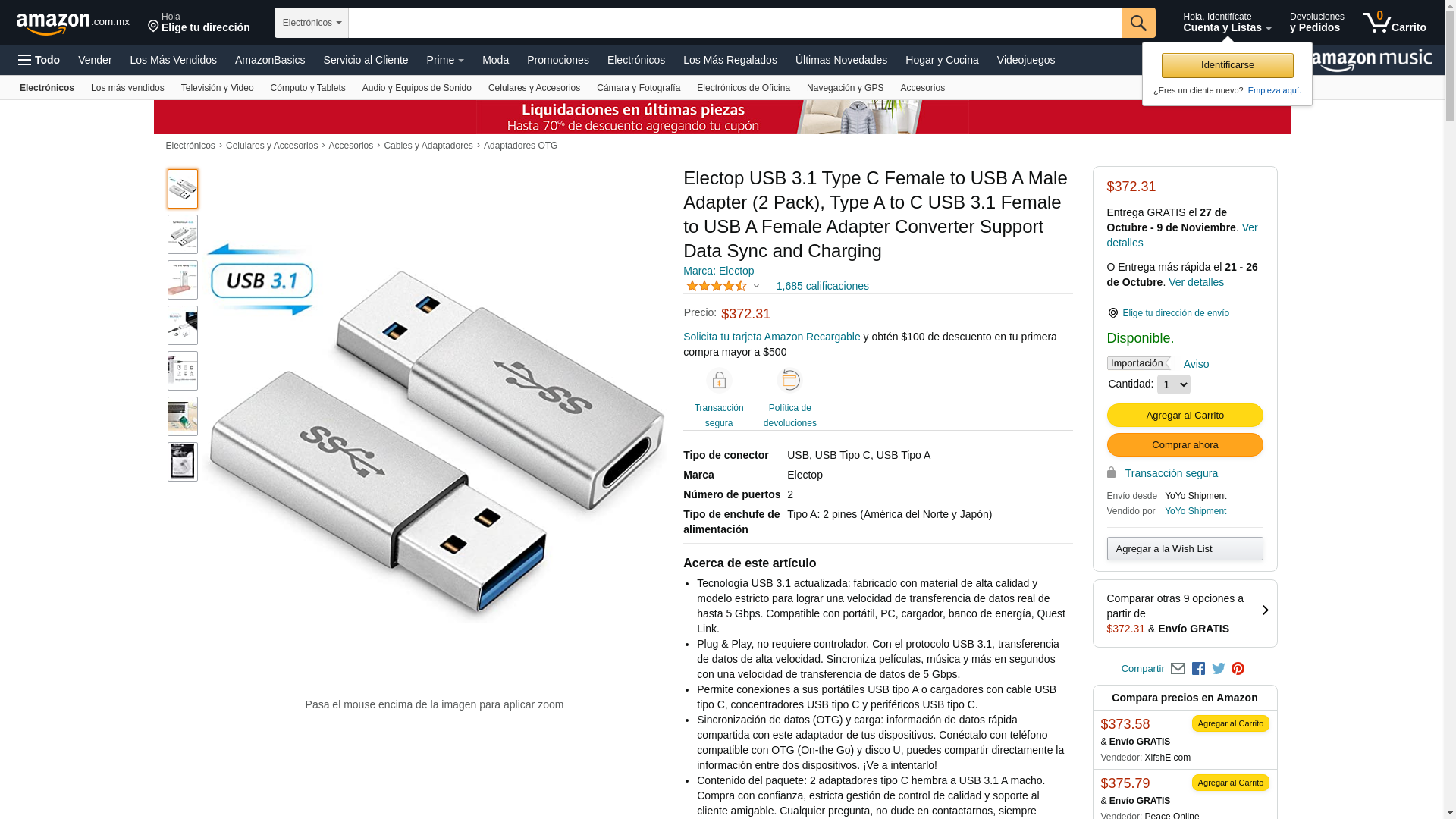Click the search text field

click(x=735, y=23)
